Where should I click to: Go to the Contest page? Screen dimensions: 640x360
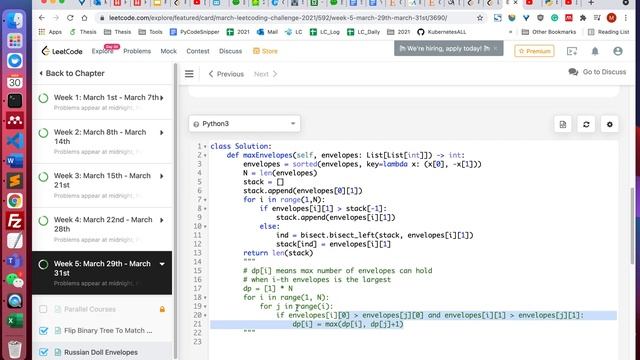[198, 51]
